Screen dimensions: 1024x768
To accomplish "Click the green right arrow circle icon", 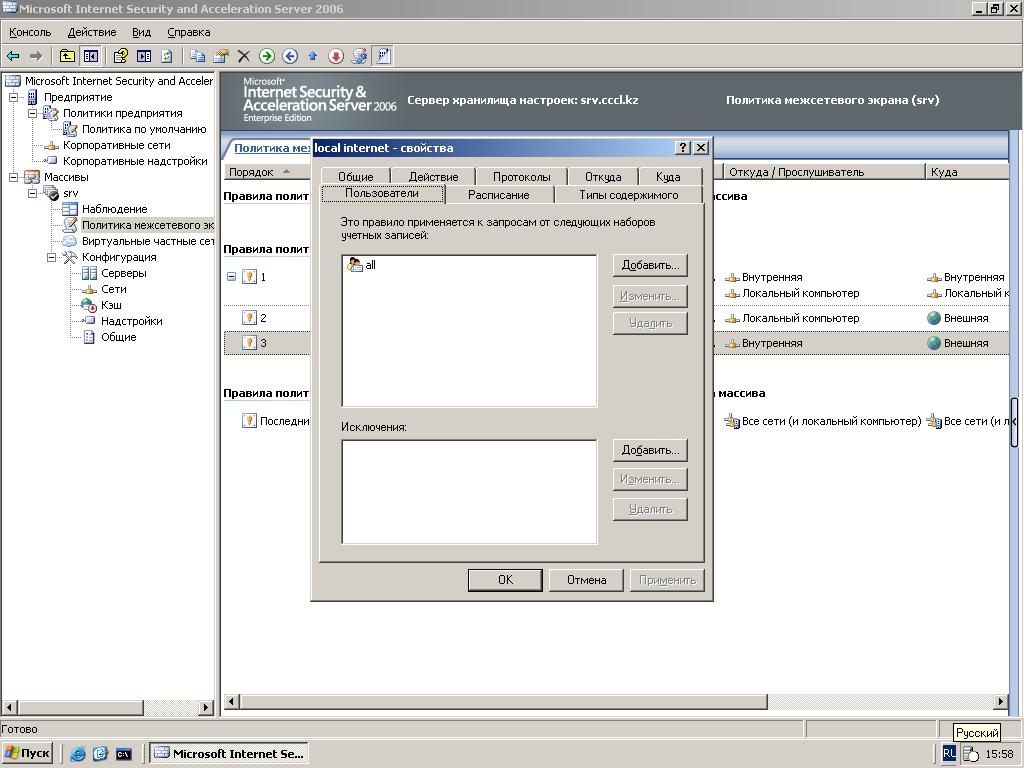I will point(267,56).
